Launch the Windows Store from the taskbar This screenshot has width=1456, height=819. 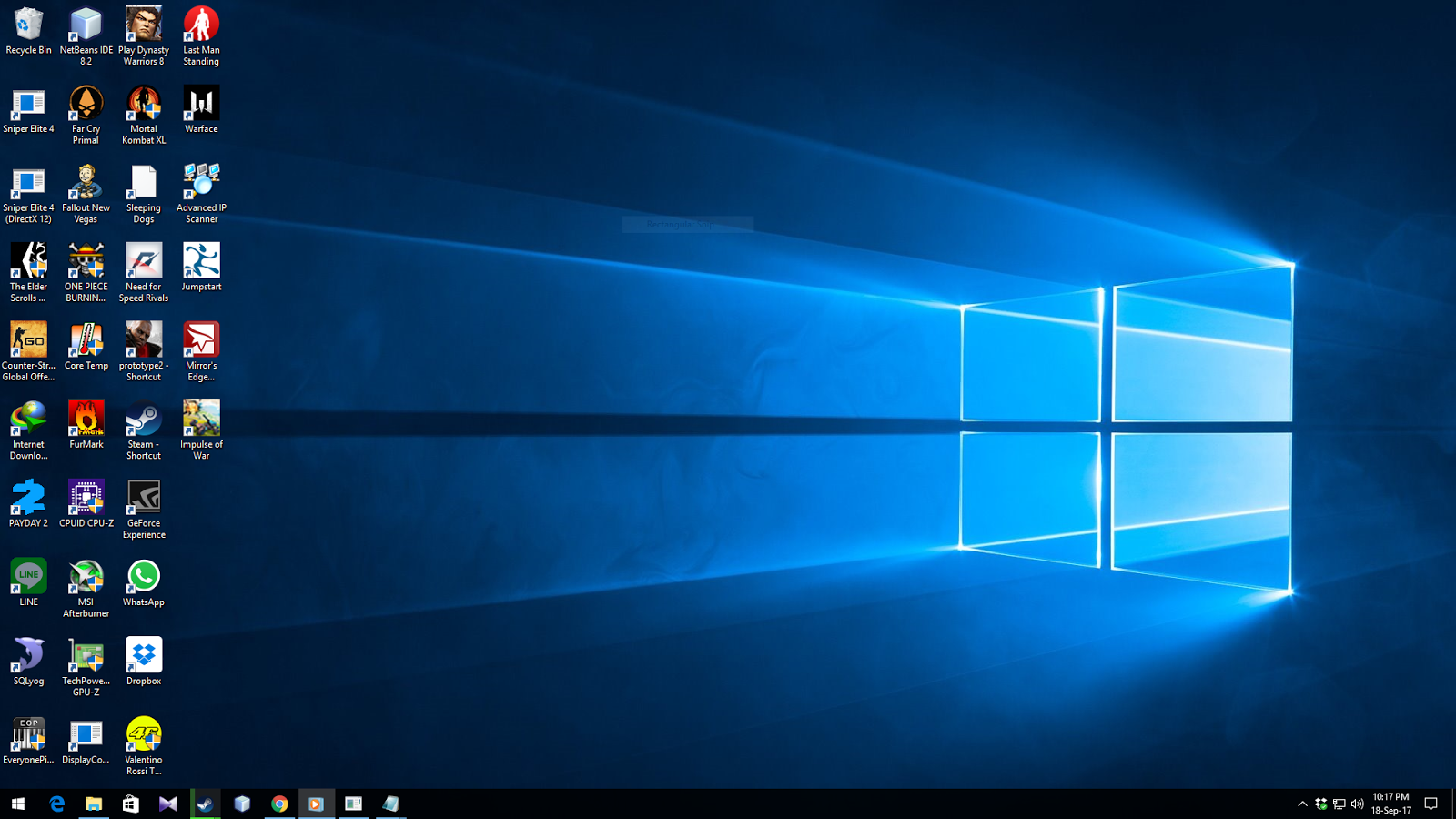tap(129, 804)
